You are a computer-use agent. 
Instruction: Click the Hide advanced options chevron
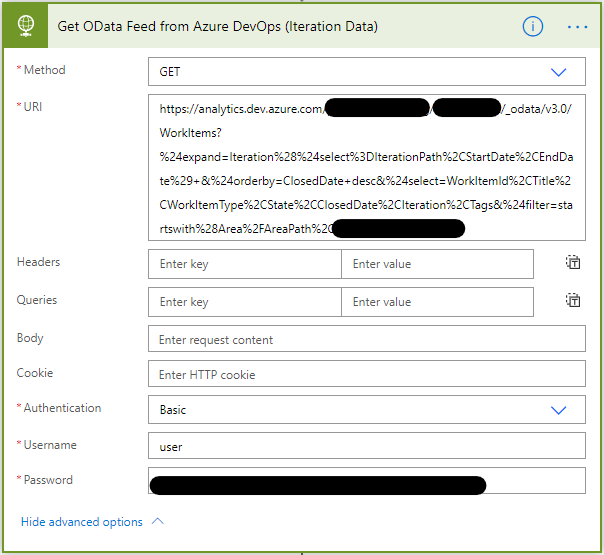coord(158,521)
